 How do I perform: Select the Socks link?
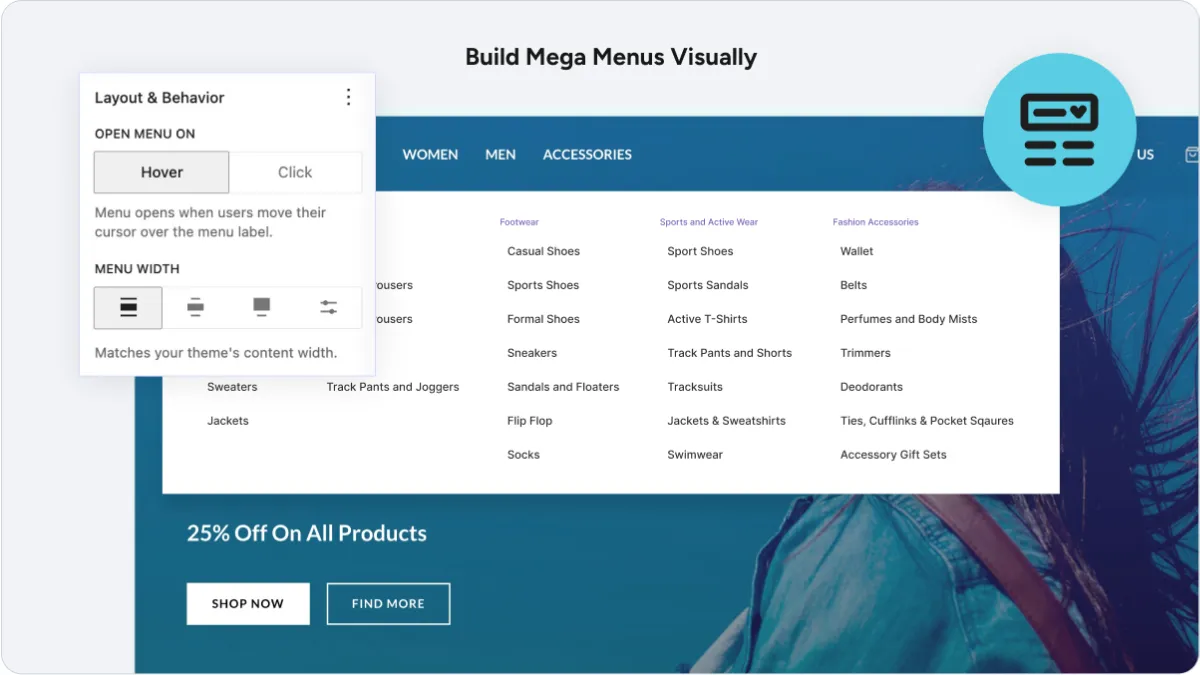pyautogui.click(x=523, y=455)
